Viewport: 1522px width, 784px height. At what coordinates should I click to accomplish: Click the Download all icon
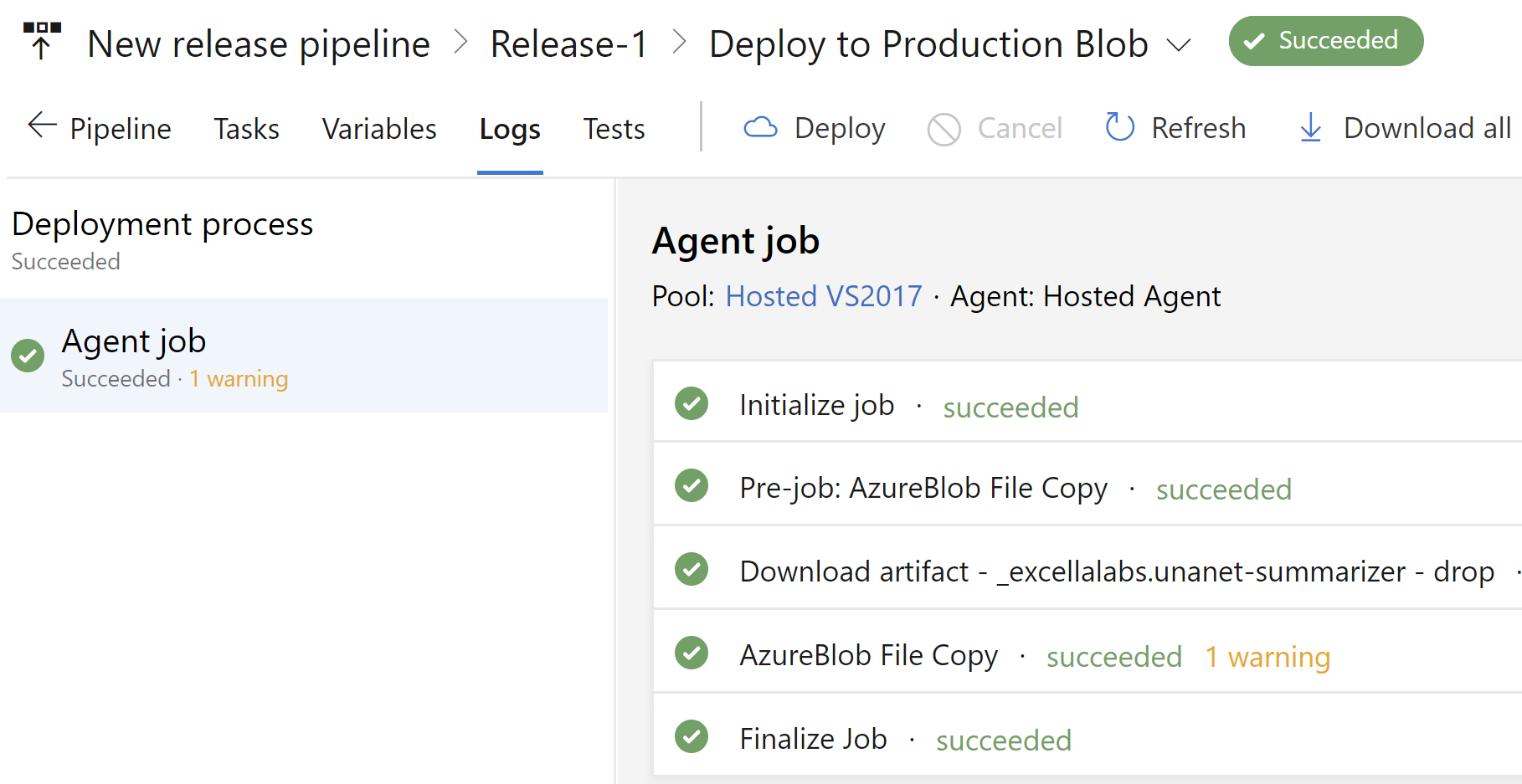coord(1309,128)
